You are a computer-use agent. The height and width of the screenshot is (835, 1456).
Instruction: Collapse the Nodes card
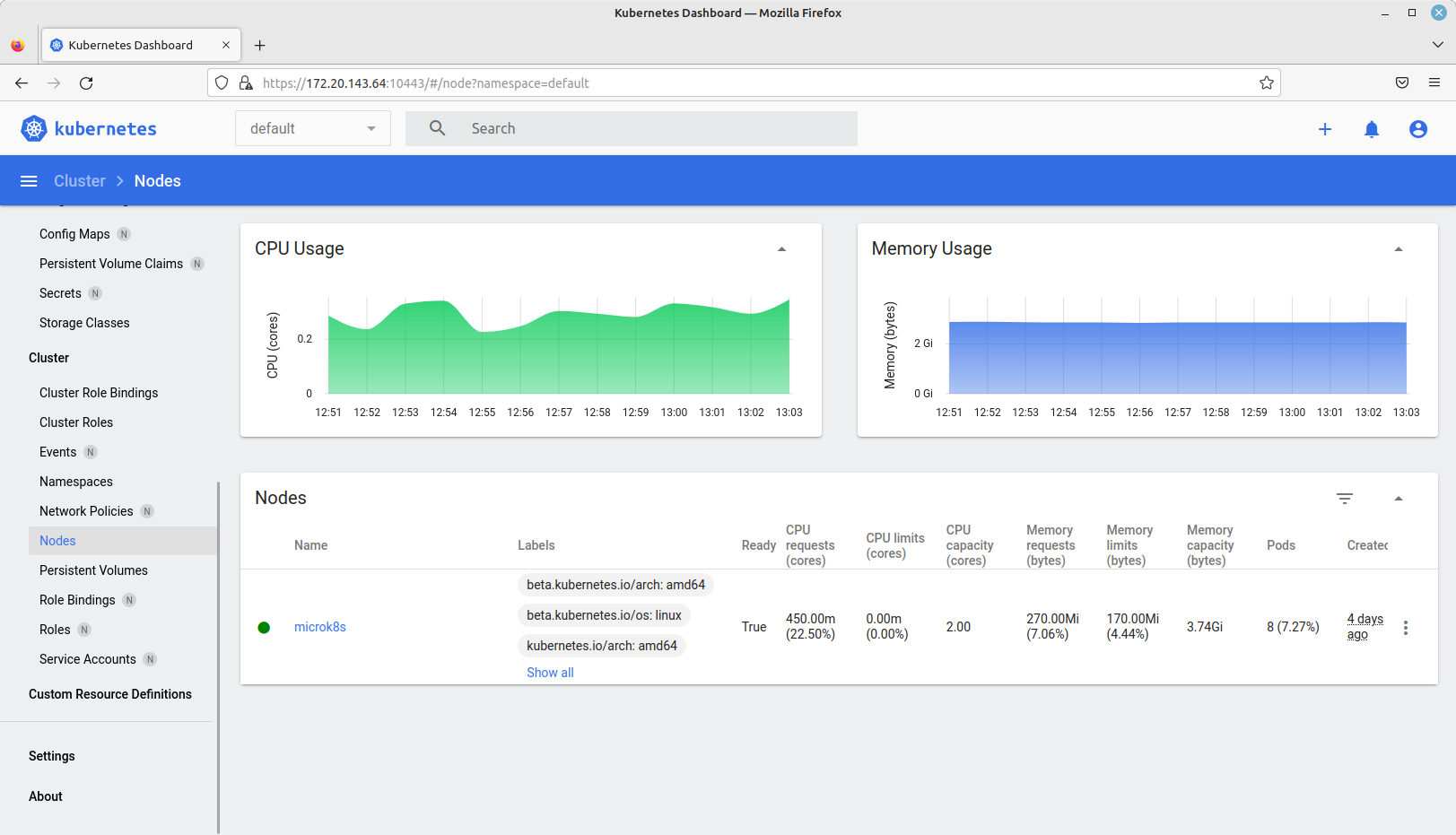pyautogui.click(x=1399, y=499)
